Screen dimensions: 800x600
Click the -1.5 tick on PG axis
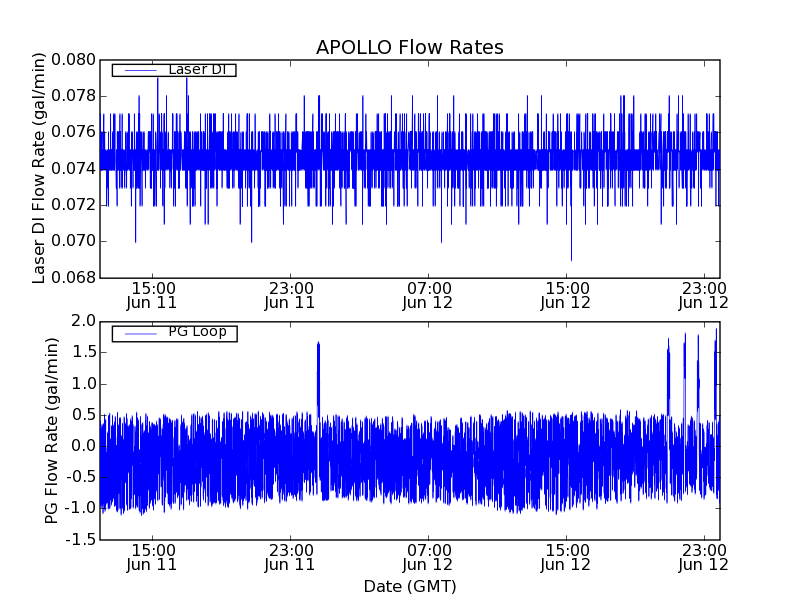pyautogui.click(x=81, y=539)
